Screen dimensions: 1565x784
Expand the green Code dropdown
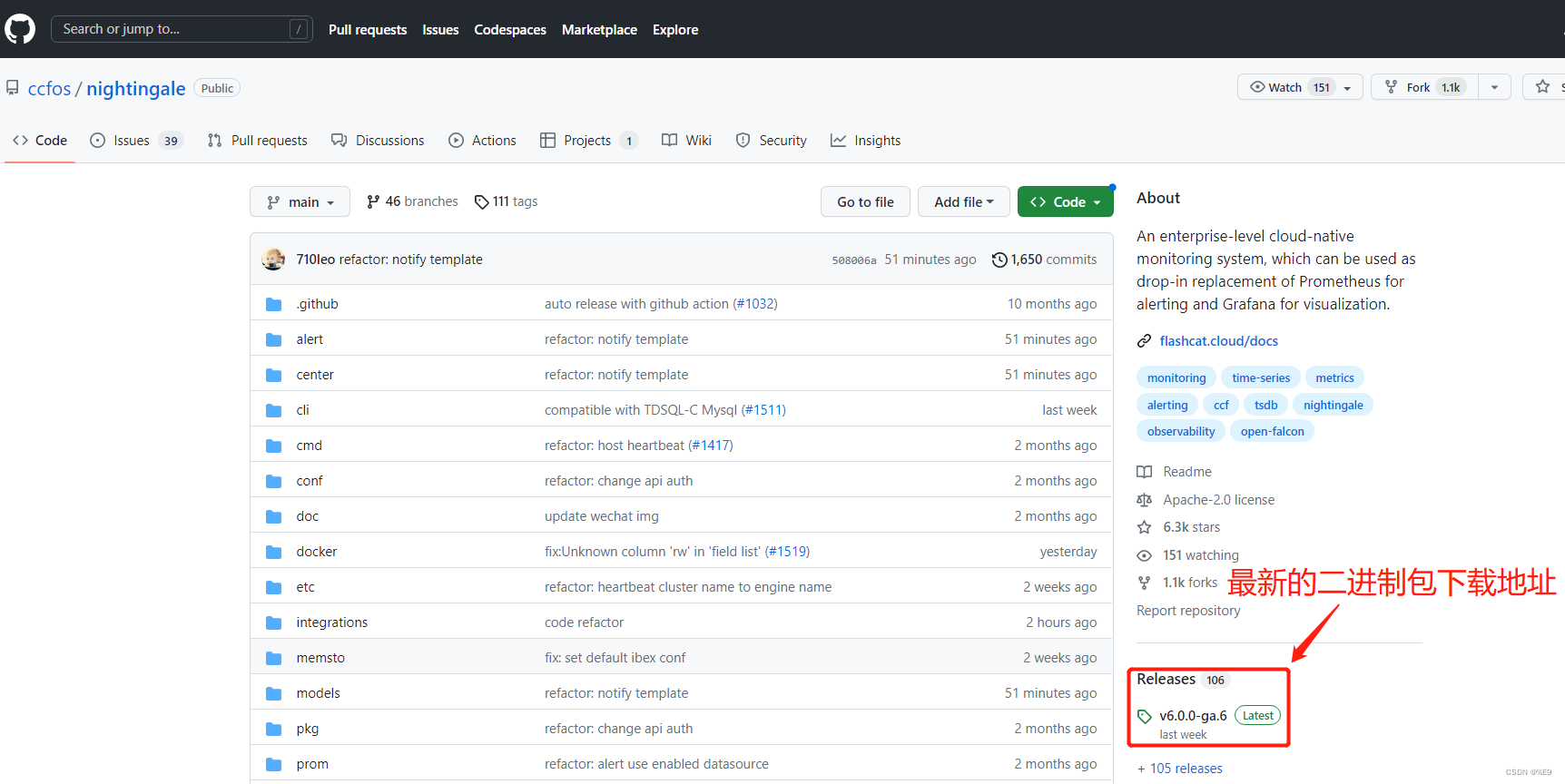pyautogui.click(x=1065, y=201)
